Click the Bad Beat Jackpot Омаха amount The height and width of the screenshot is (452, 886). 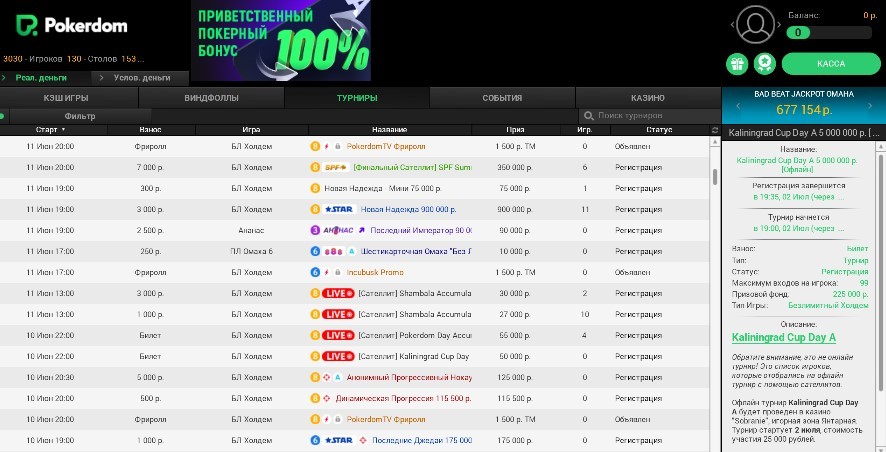(x=804, y=110)
